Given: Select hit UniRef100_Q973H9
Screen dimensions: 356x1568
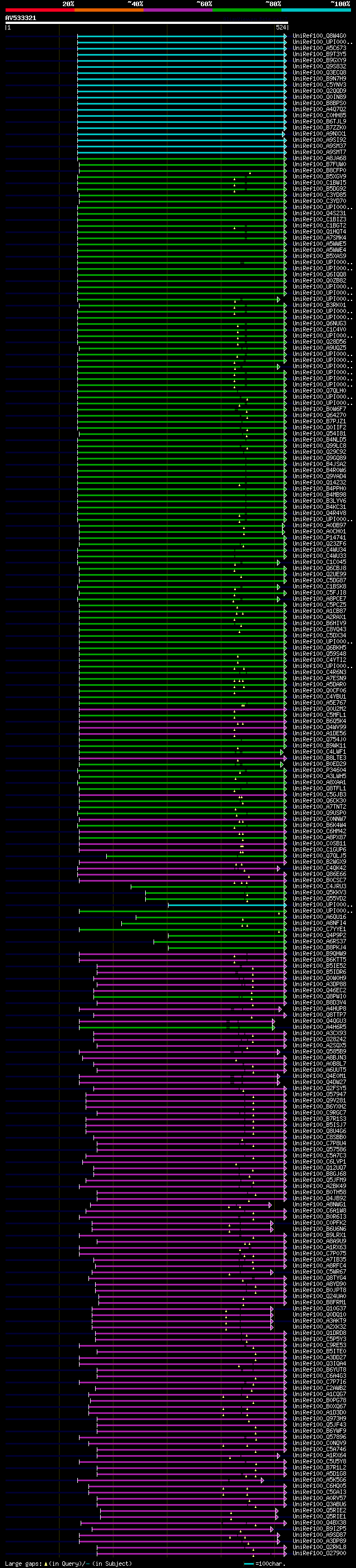Looking at the screenshot, I should coord(319,1418).
